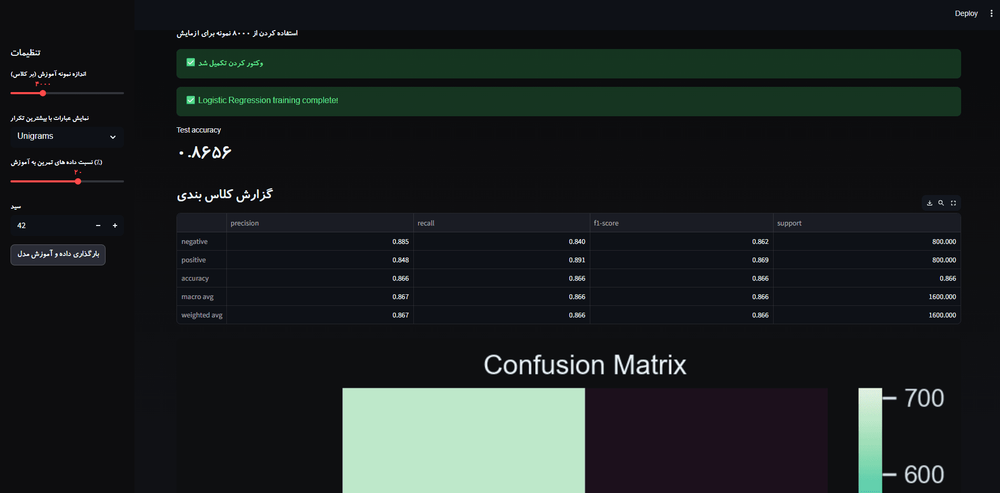The height and width of the screenshot is (493, 1000).
Task: Click the Deploy button
Action: pyautogui.click(x=966, y=13)
